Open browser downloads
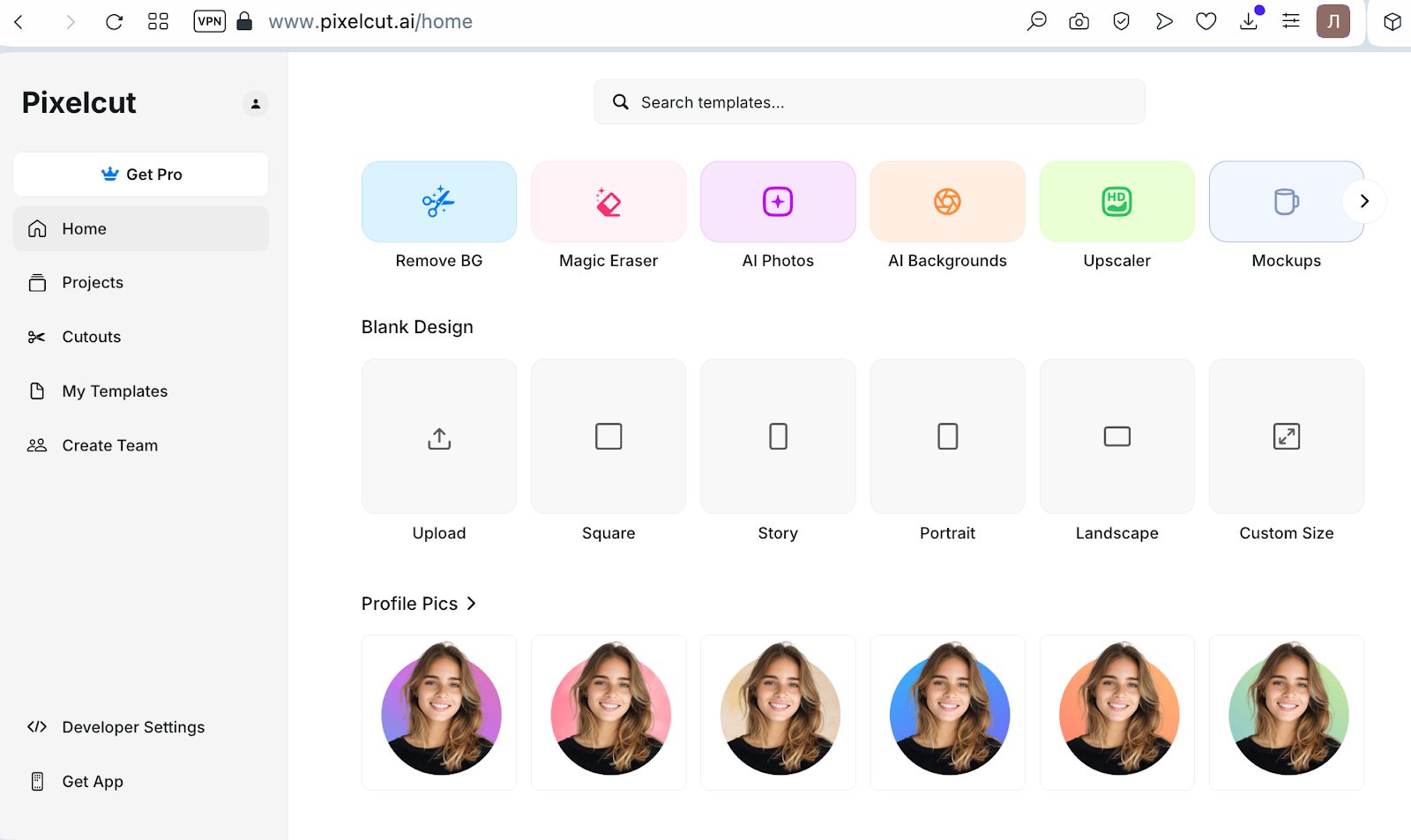Screen dimensions: 1411x840 [1249, 21]
